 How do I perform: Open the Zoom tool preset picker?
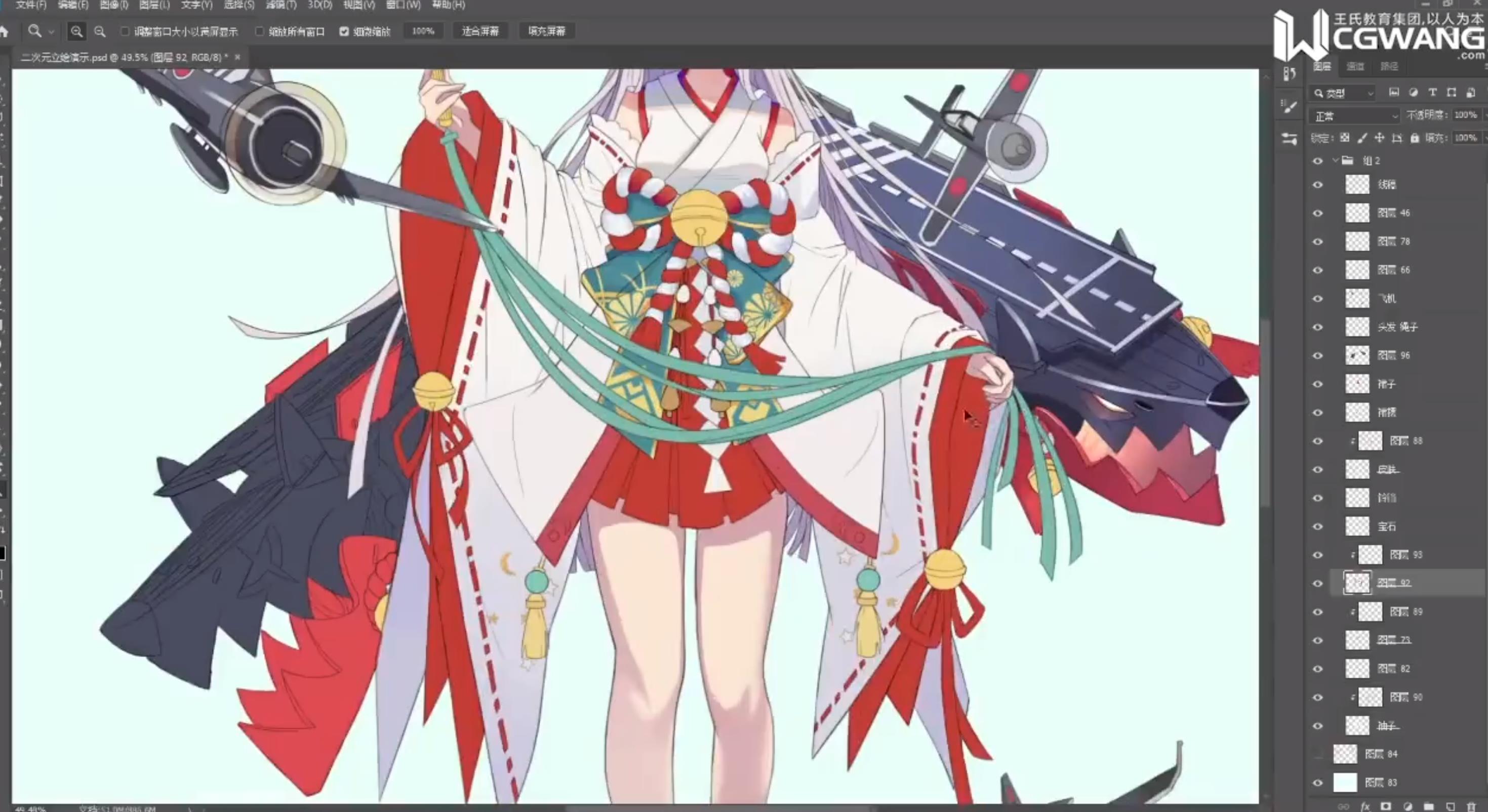[x=51, y=32]
